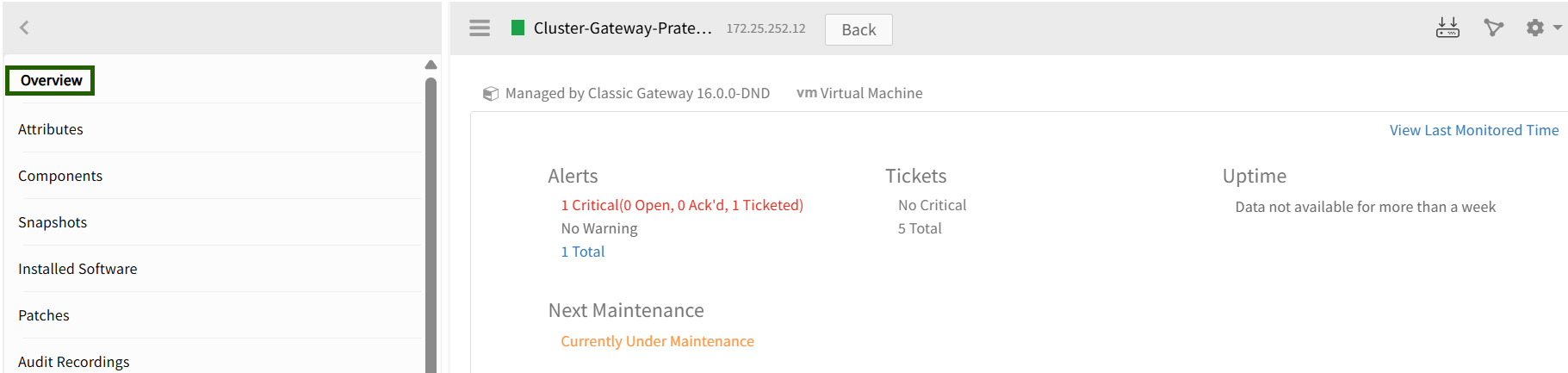Screen dimensions: 1568x373
Task: Select the Overview menu item
Action: (x=51, y=80)
